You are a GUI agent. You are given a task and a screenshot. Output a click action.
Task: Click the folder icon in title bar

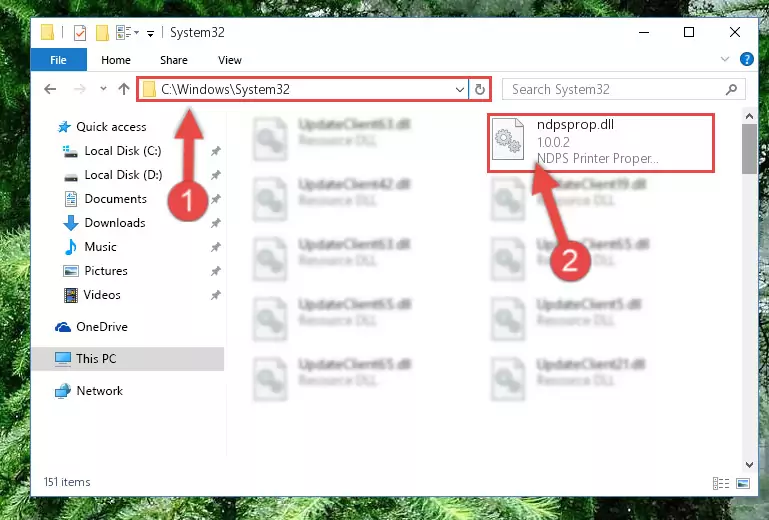click(48, 32)
